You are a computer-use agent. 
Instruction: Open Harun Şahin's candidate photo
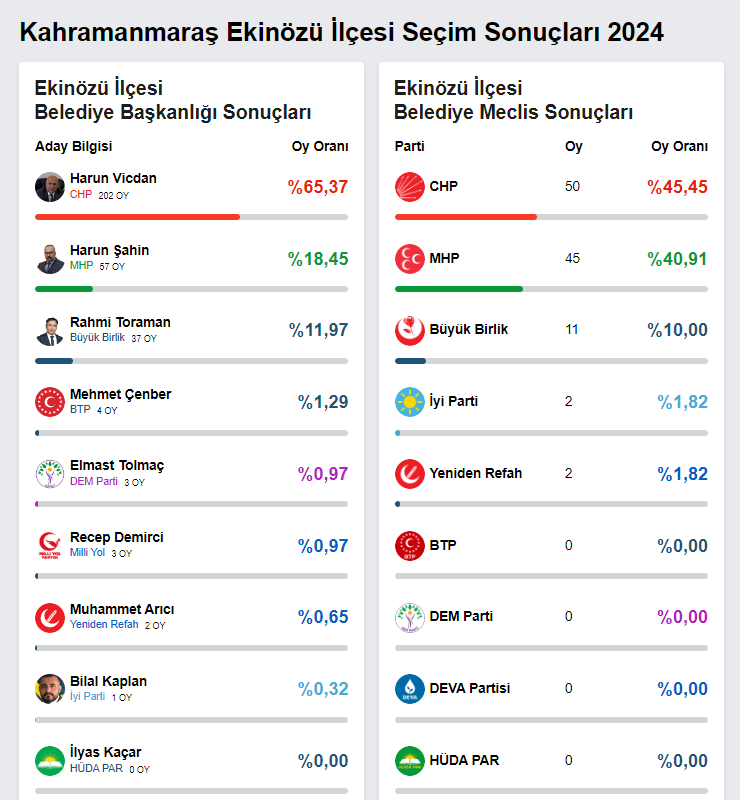50,258
